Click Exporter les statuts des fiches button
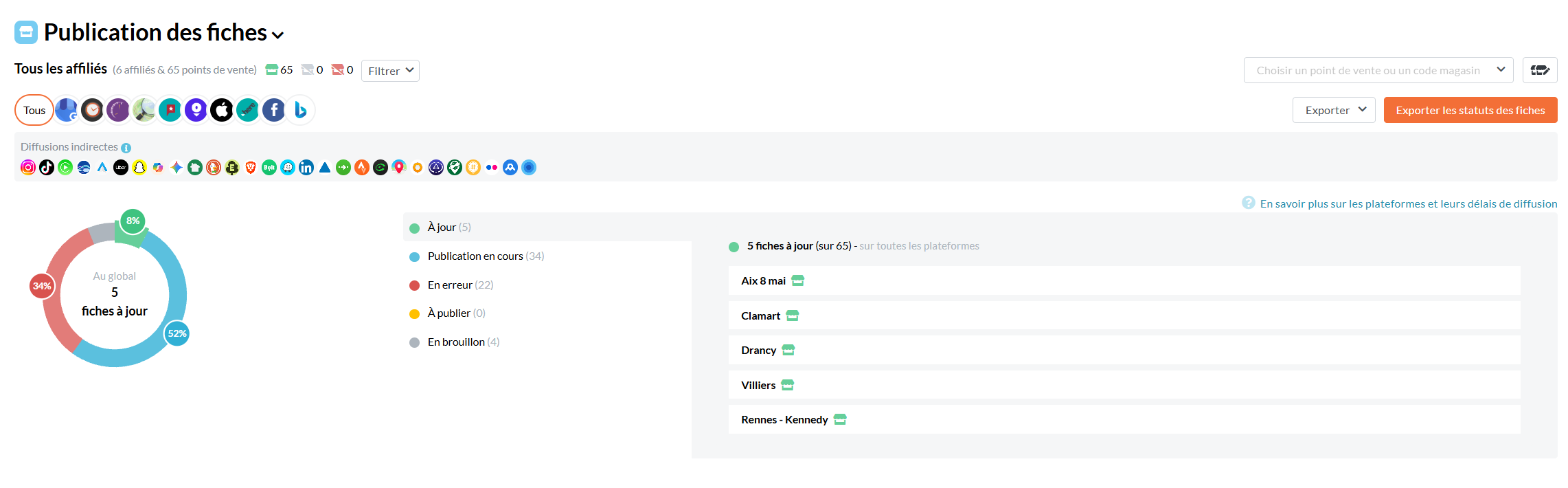The height and width of the screenshot is (488, 1568). click(1470, 110)
